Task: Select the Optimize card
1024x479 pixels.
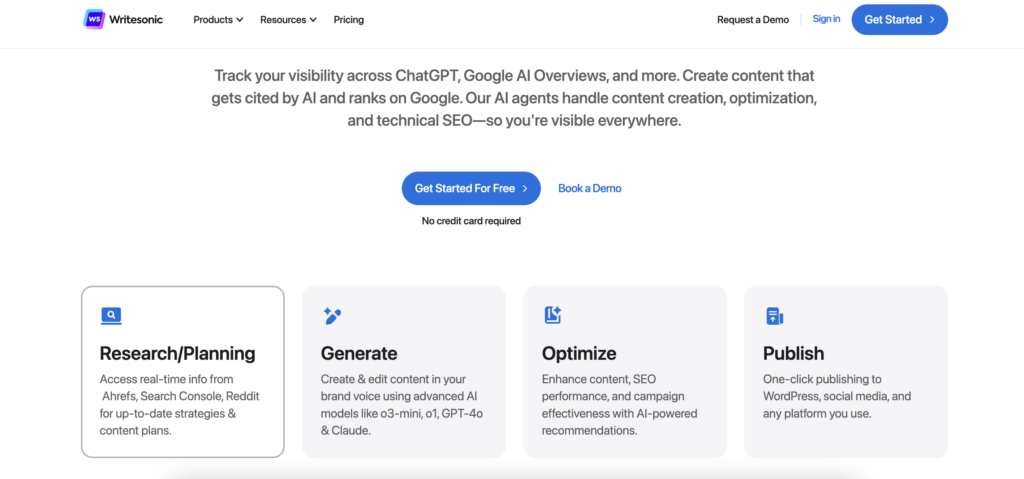Action: point(625,372)
